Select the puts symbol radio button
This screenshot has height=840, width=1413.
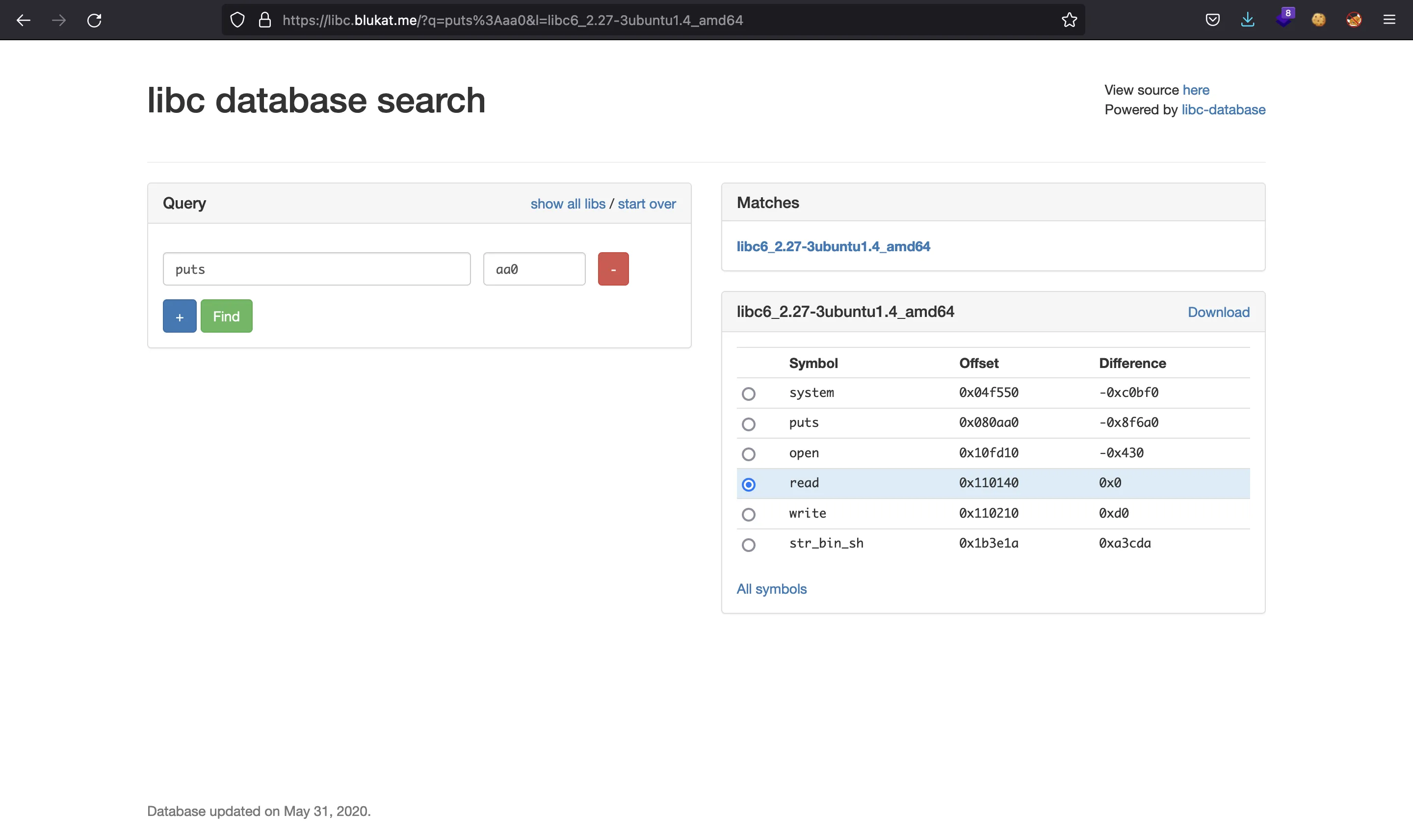[748, 424]
